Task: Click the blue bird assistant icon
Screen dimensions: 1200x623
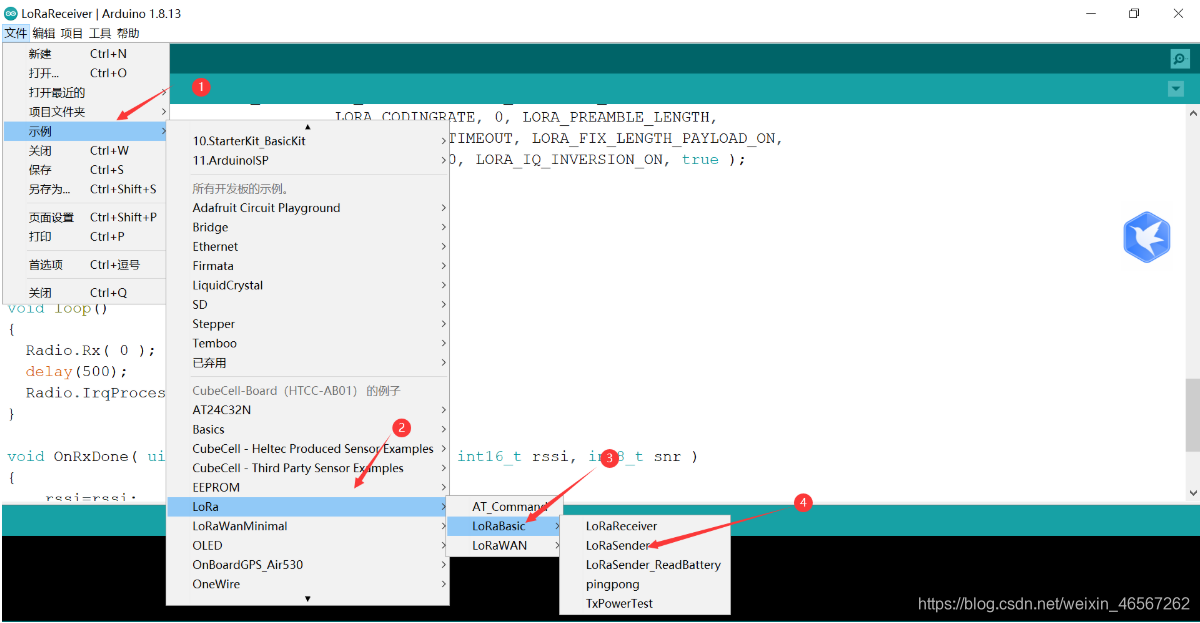Action: 1146,237
